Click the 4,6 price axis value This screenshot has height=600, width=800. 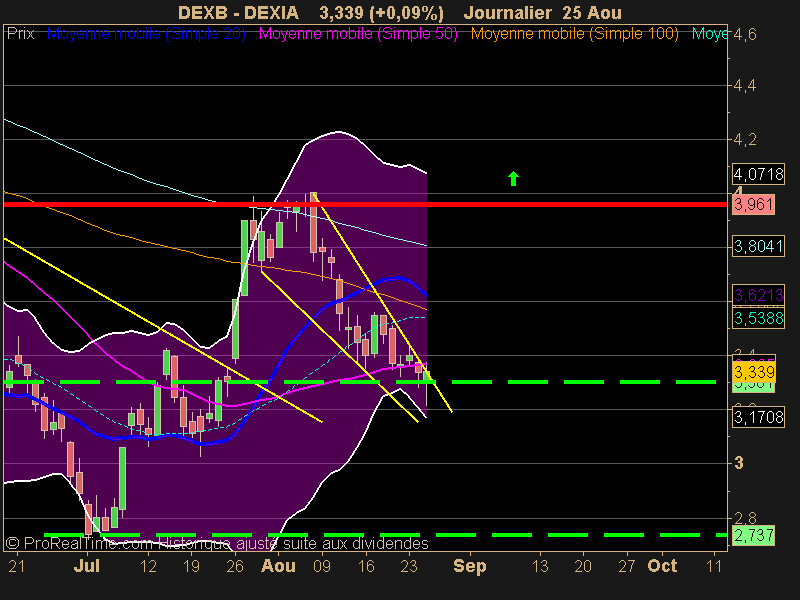[744, 34]
